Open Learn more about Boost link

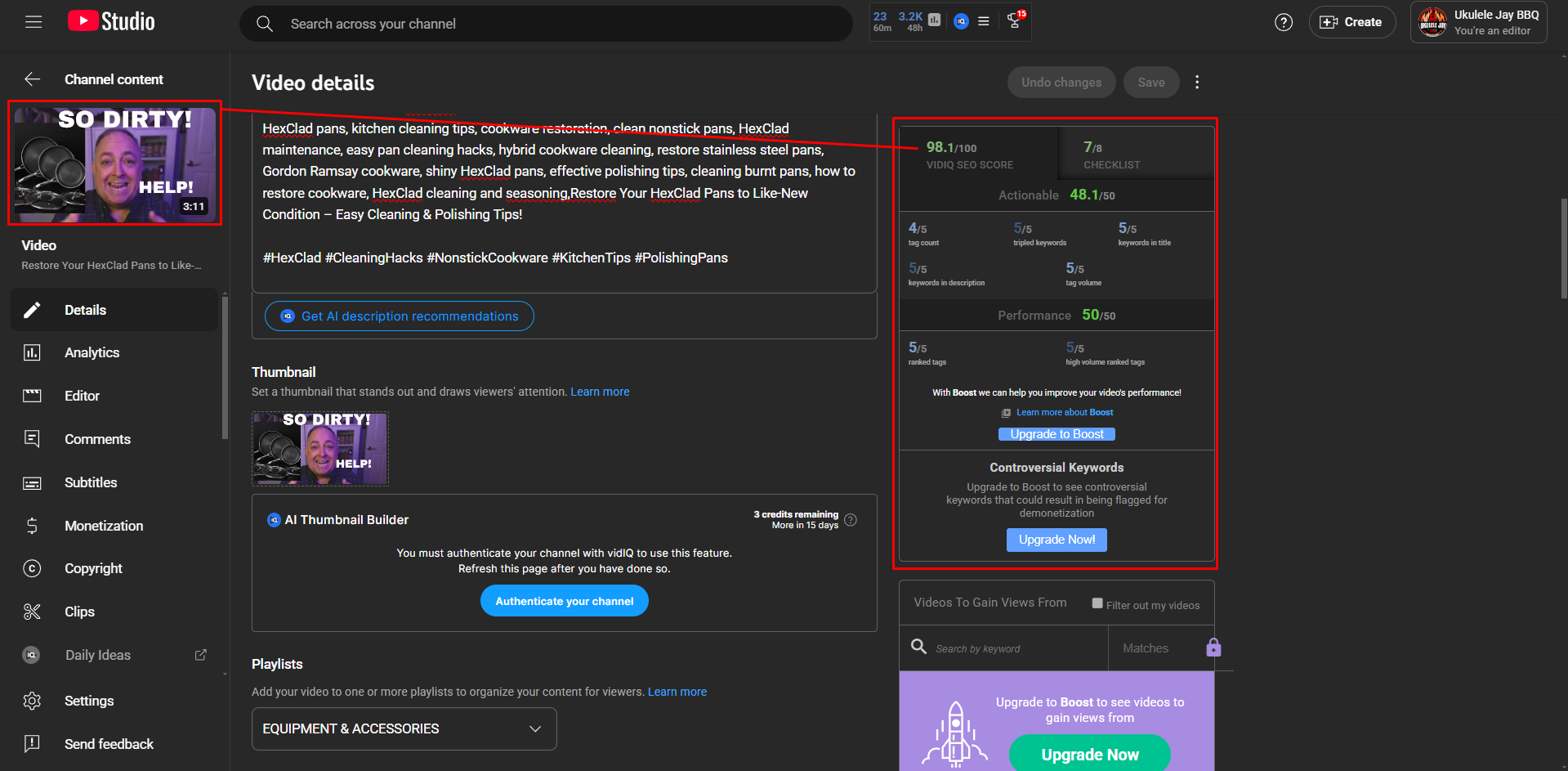coord(1065,412)
